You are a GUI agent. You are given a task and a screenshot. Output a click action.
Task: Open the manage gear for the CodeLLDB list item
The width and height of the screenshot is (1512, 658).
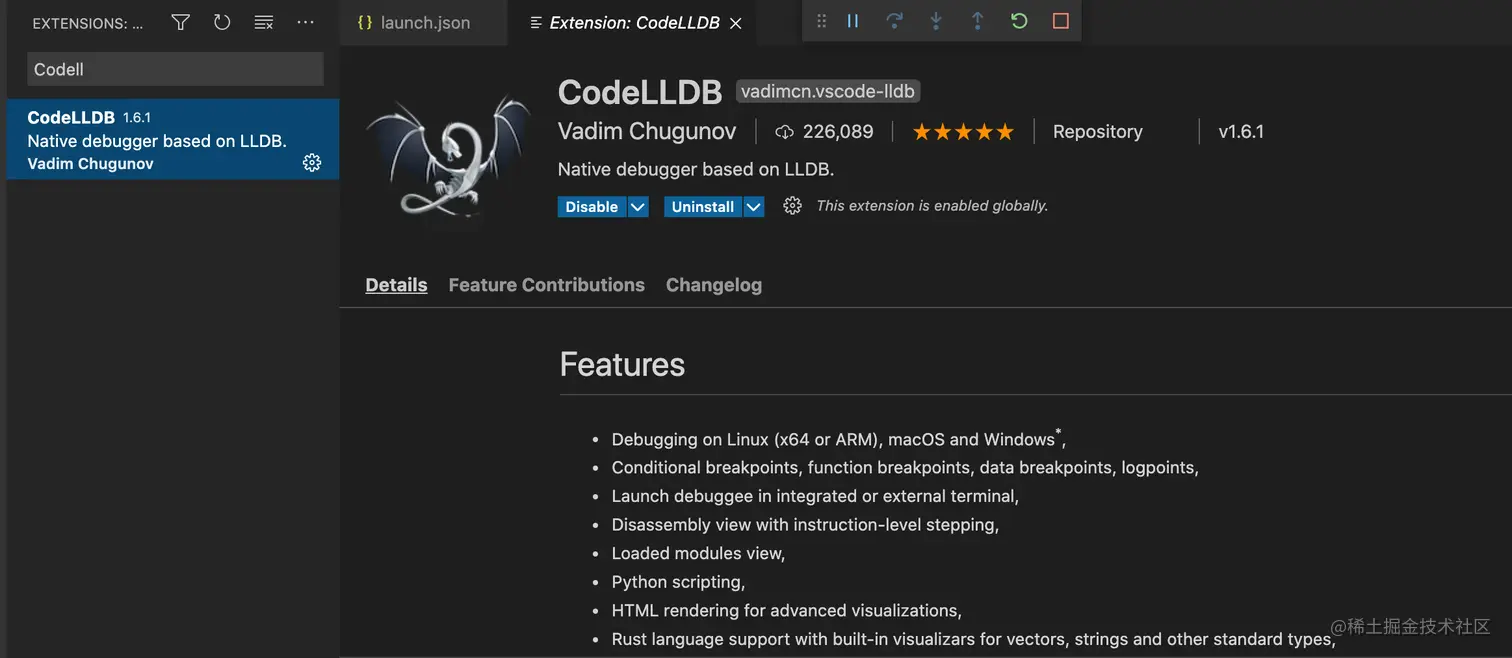[312, 163]
